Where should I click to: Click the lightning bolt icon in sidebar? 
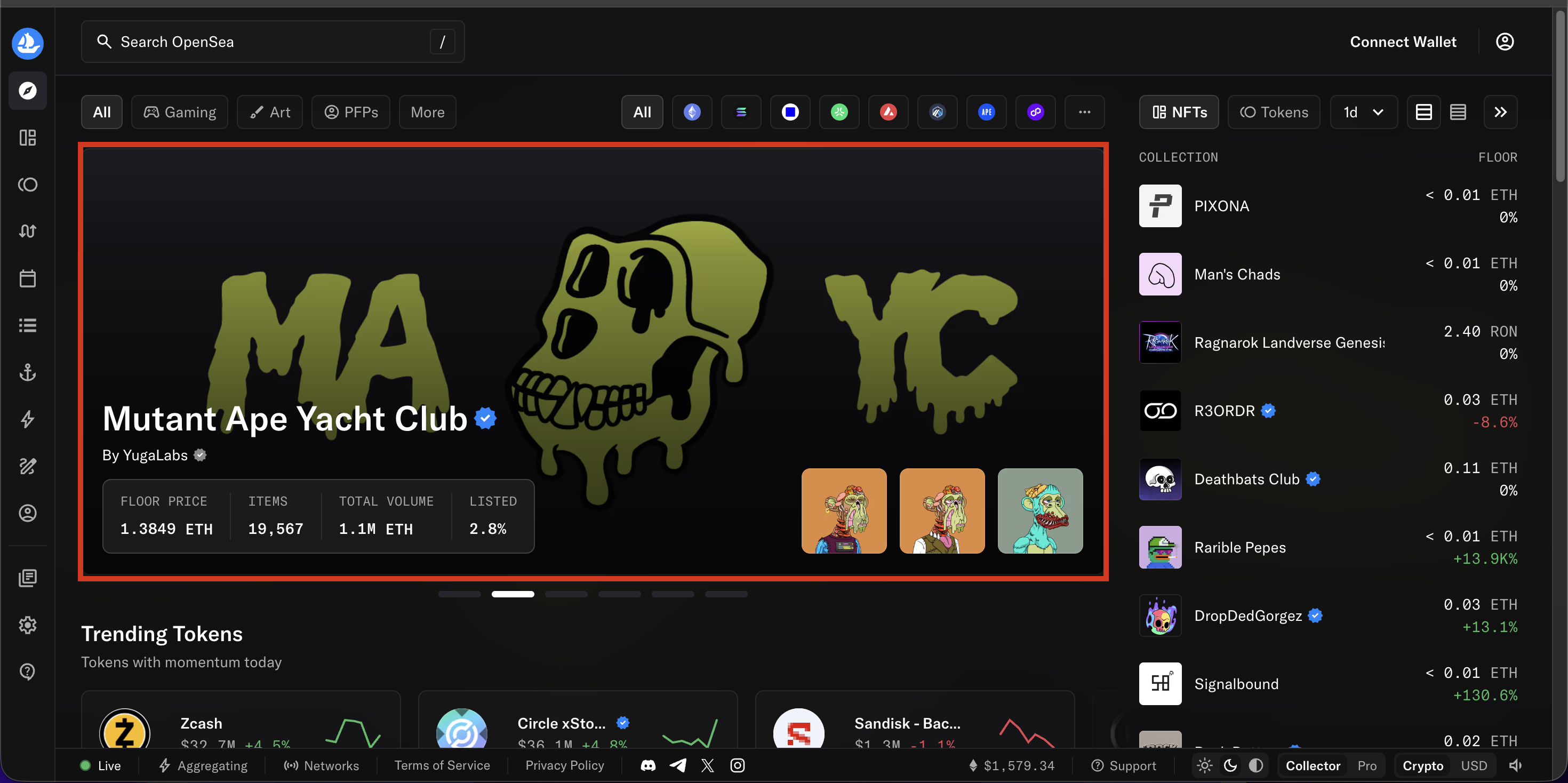[27, 419]
